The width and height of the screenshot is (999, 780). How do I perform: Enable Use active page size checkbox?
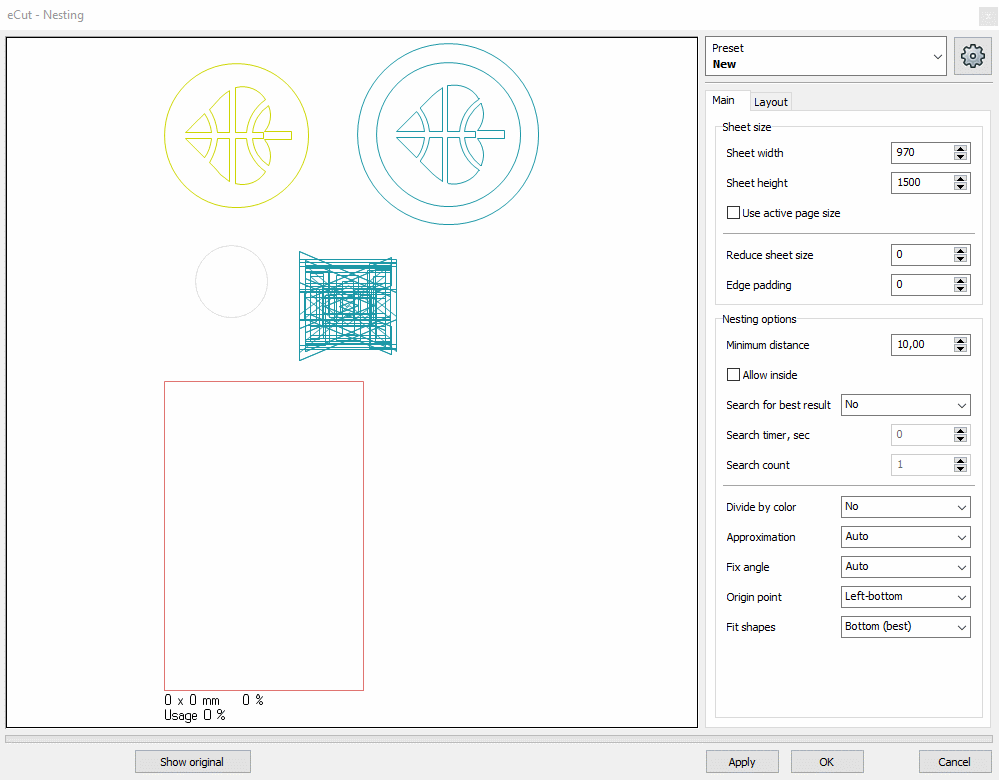[733, 213]
